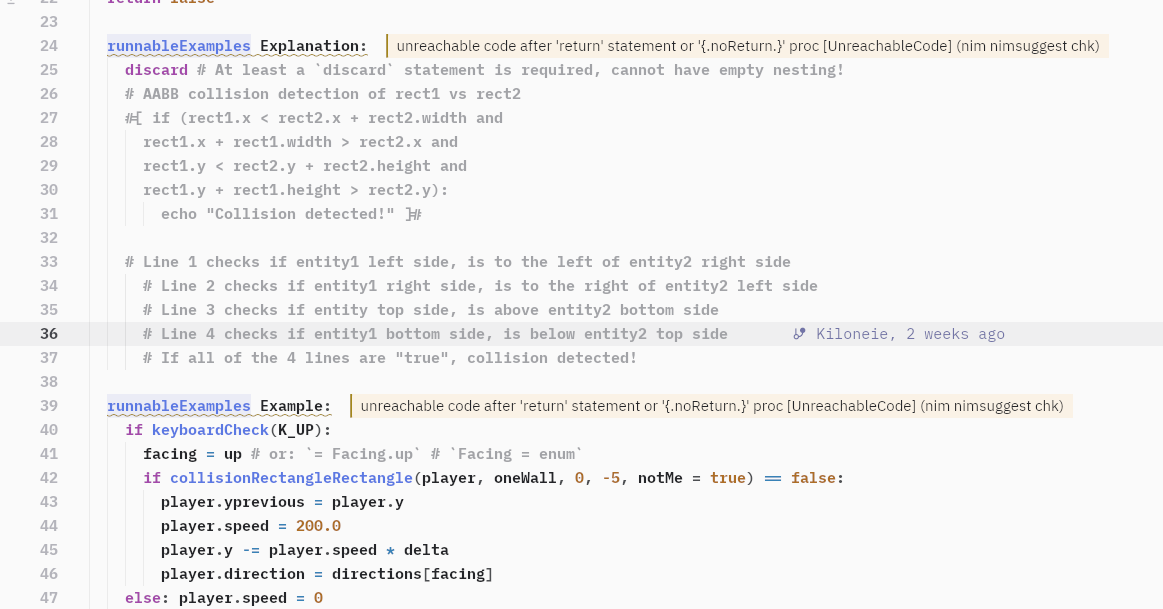Click the else keyword on line 47
This screenshot has width=1163, height=609.
click(143, 598)
